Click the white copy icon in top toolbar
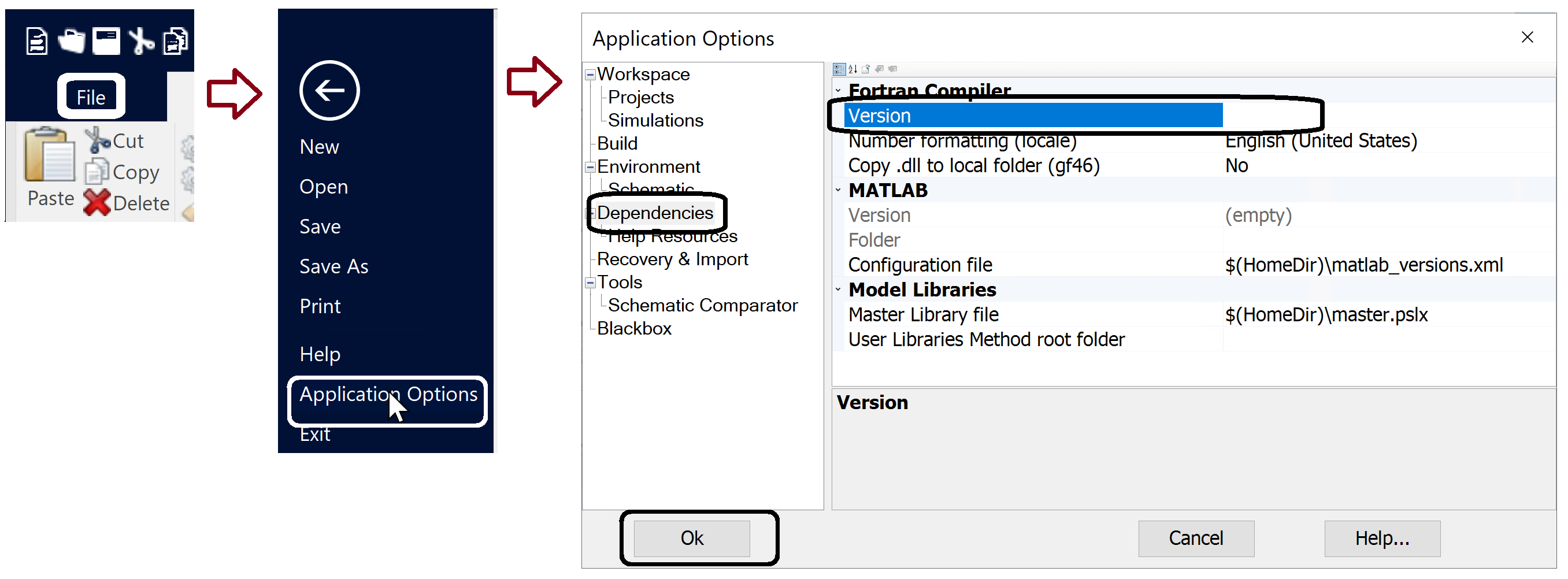Viewport: 1568px width, 579px height. click(175, 42)
